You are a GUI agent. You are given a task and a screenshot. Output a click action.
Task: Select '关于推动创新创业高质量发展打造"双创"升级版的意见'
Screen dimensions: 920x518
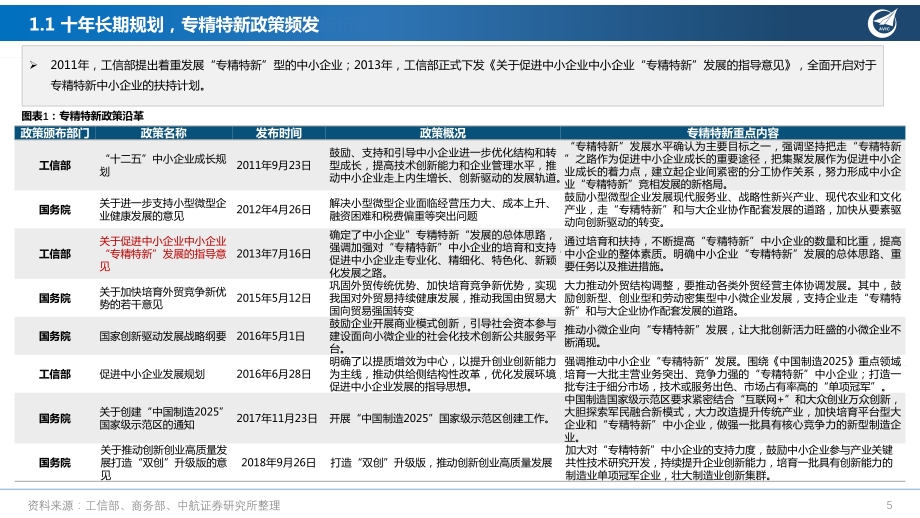(x=163, y=463)
